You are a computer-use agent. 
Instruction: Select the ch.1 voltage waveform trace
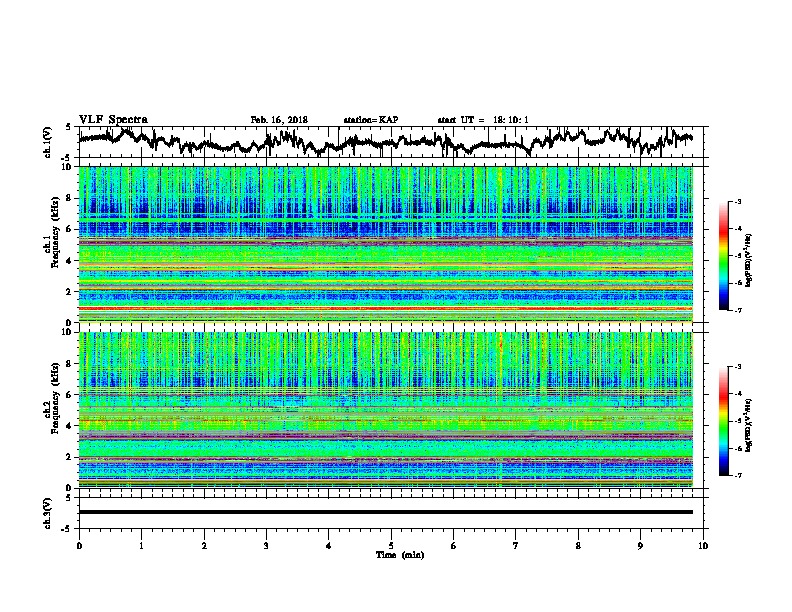(385, 142)
